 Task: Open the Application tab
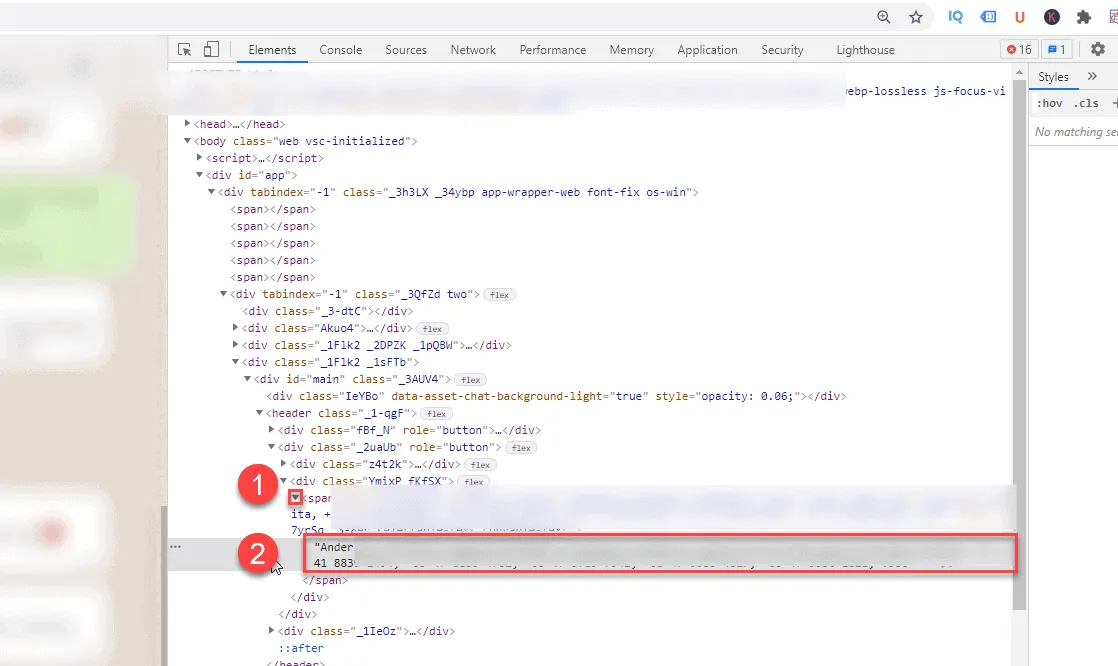point(707,50)
